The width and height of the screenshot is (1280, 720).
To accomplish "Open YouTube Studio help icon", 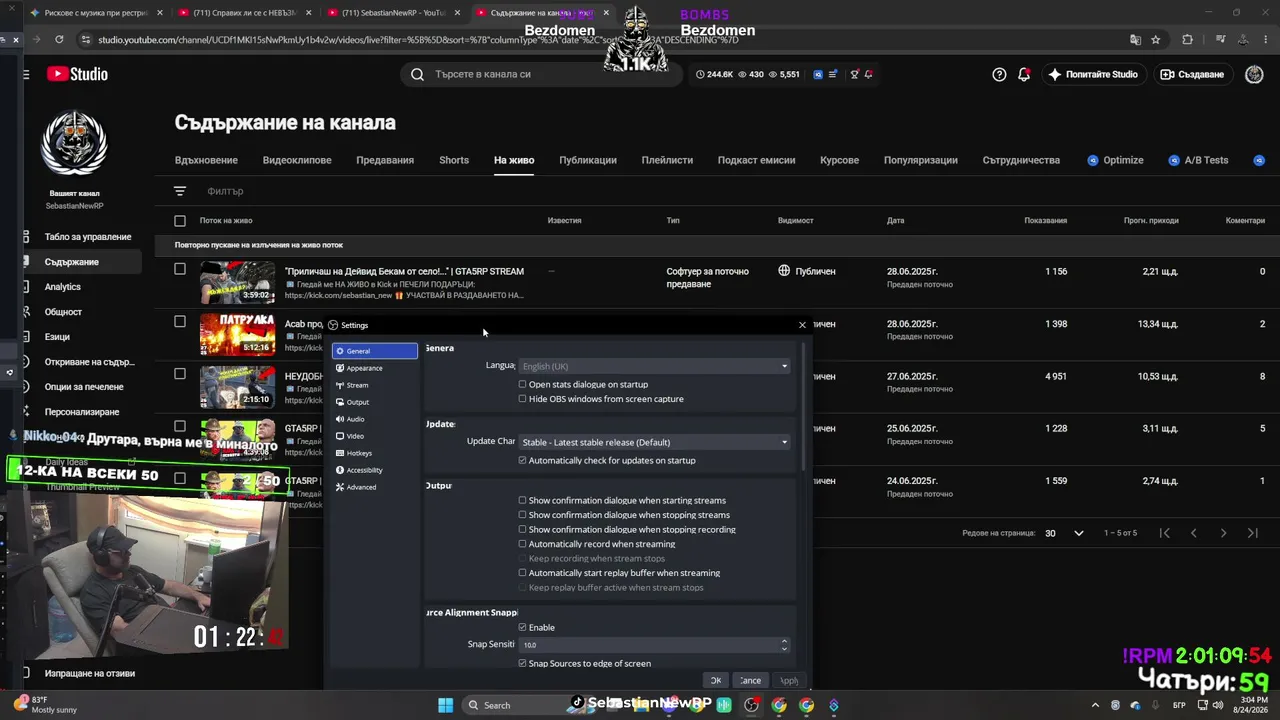I will [x=999, y=74].
